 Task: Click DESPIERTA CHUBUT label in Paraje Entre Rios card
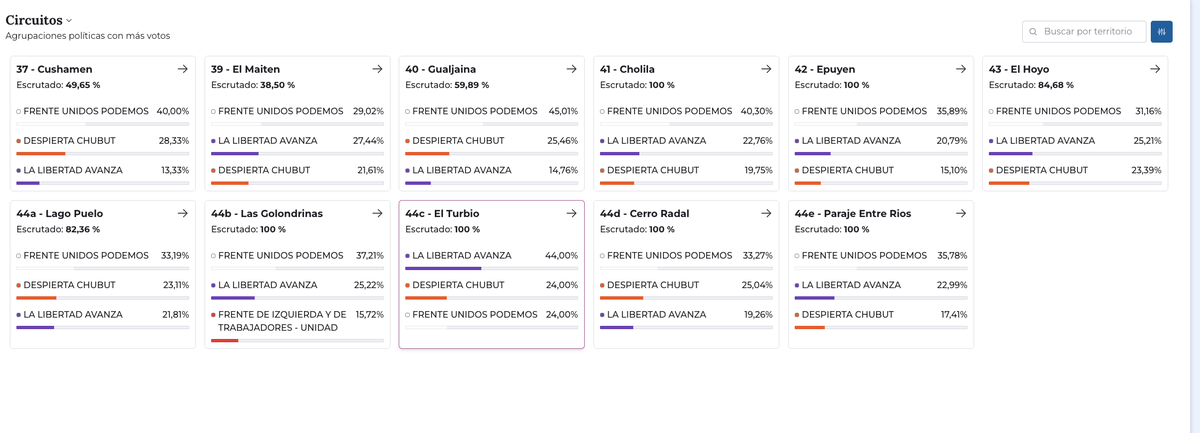(x=847, y=315)
